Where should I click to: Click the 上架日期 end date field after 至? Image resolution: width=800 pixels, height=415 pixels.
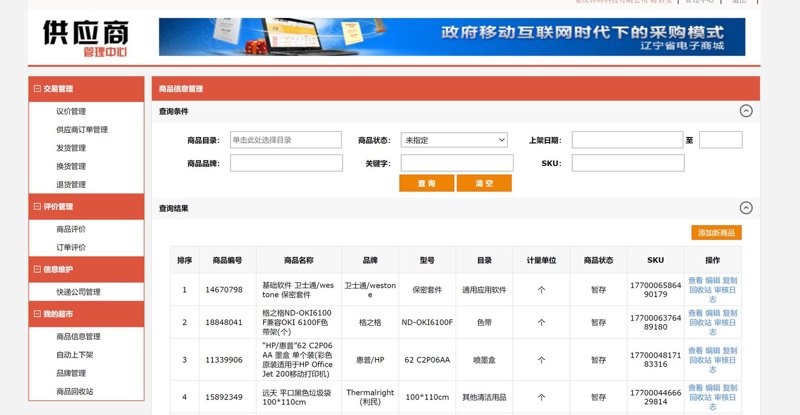tap(721, 140)
